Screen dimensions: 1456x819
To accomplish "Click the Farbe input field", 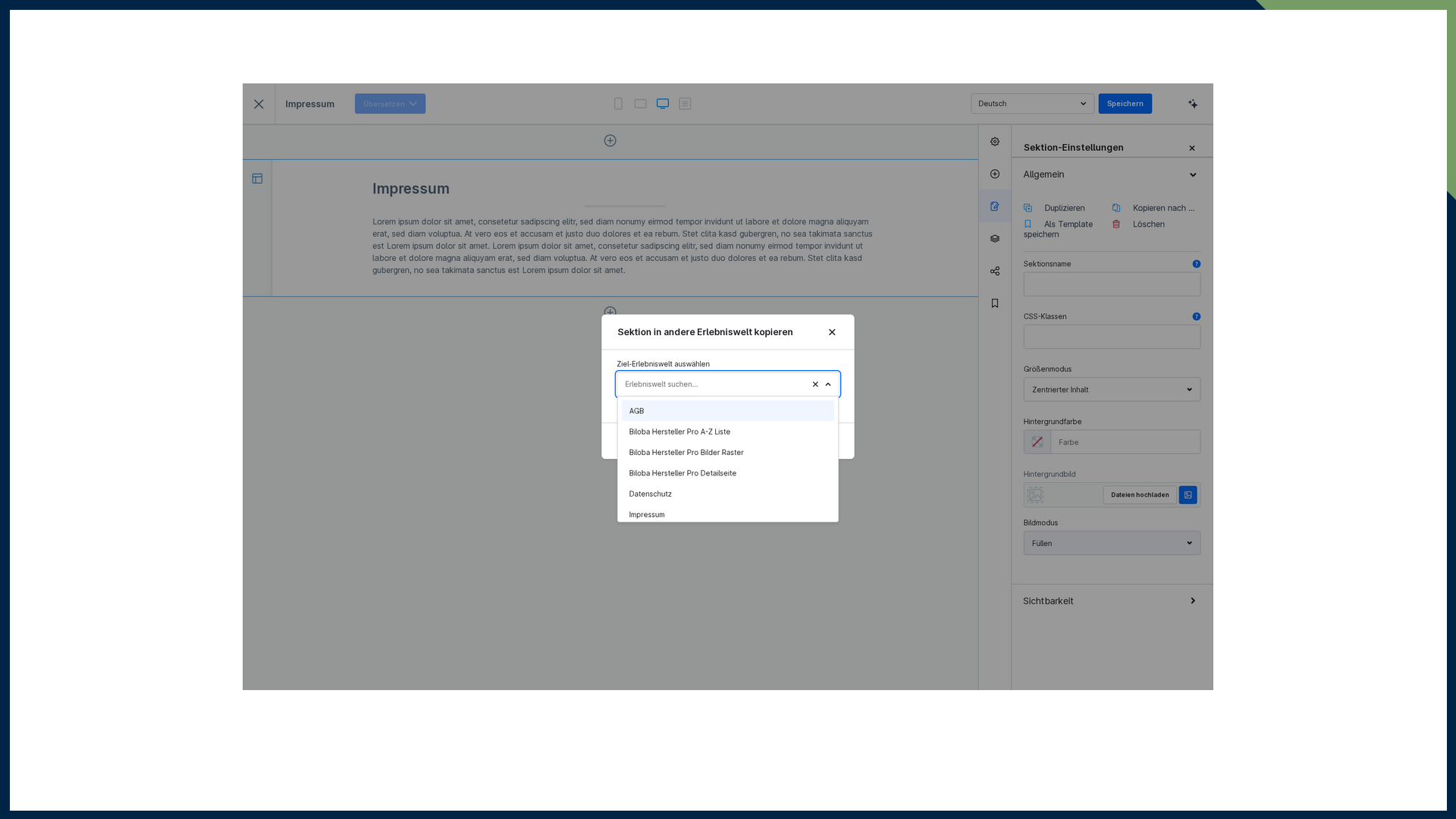I will [1125, 442].
